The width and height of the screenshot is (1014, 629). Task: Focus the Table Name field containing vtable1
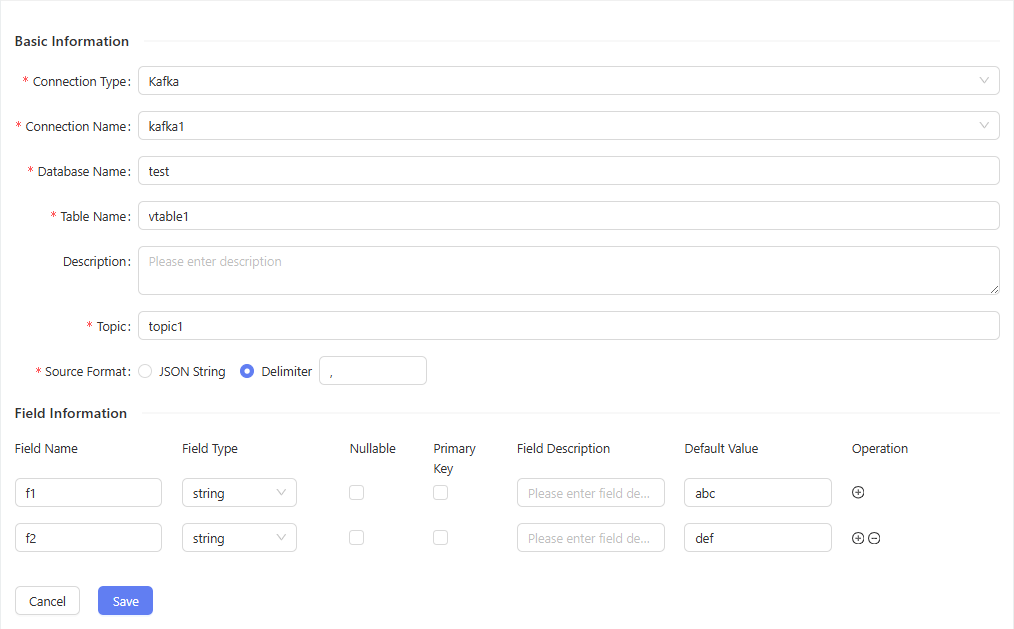(x=568, y=216)
